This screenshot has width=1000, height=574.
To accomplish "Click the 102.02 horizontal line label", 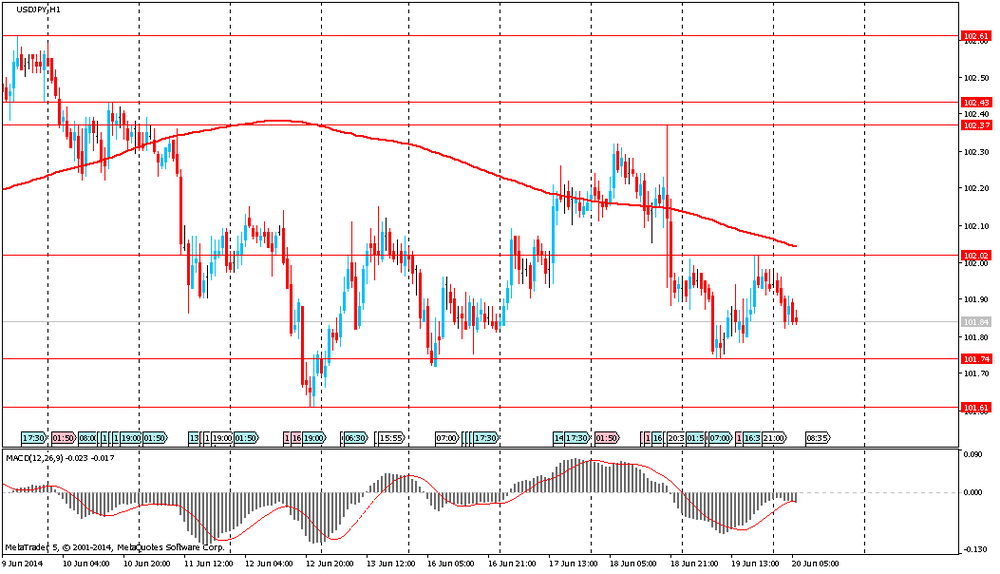I will point(975,256).
